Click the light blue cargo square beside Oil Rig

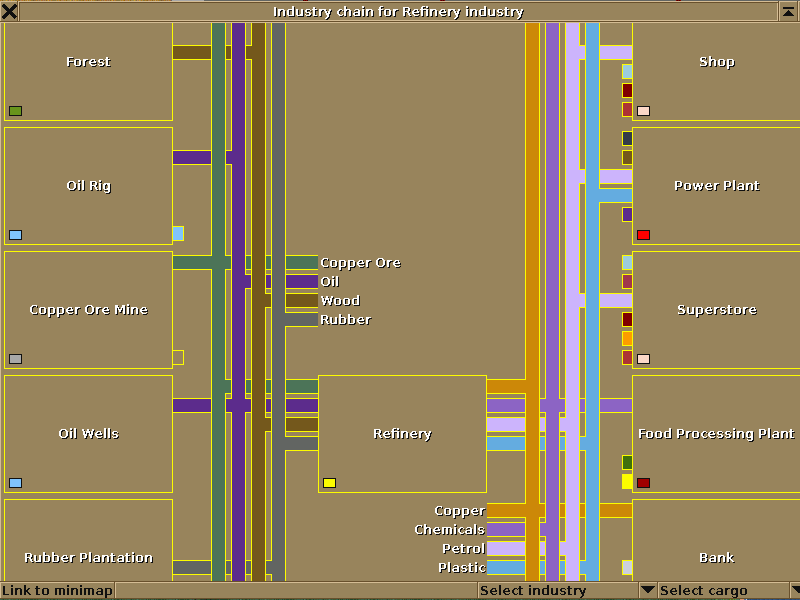pos(178,234)
